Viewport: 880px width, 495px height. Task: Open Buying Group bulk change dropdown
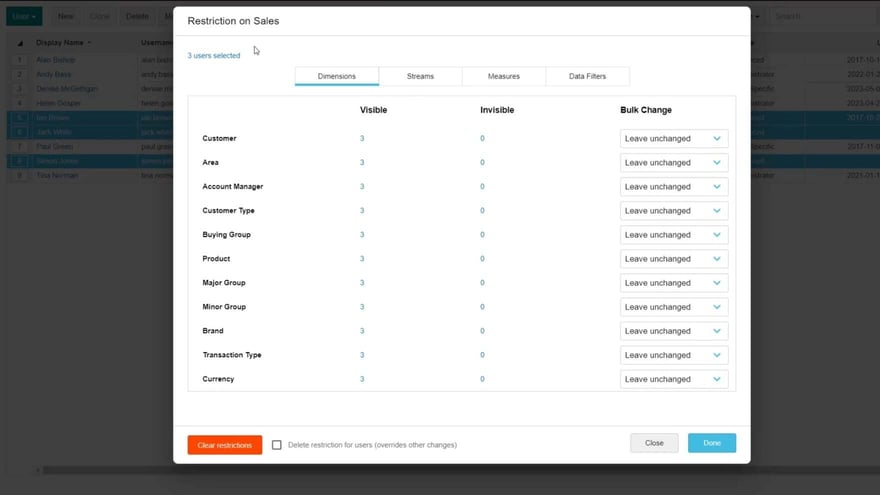pyautogui.click(x=674, y=235)
